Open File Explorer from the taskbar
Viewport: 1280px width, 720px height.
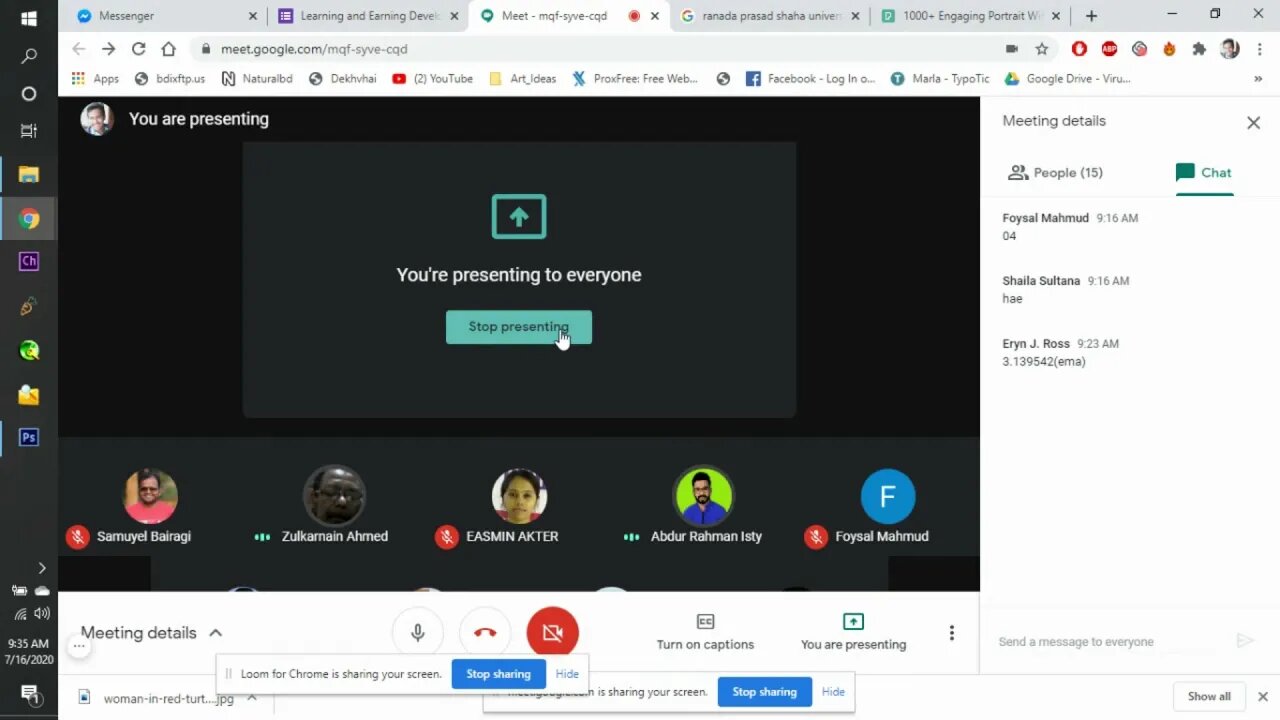pos(28,175)
